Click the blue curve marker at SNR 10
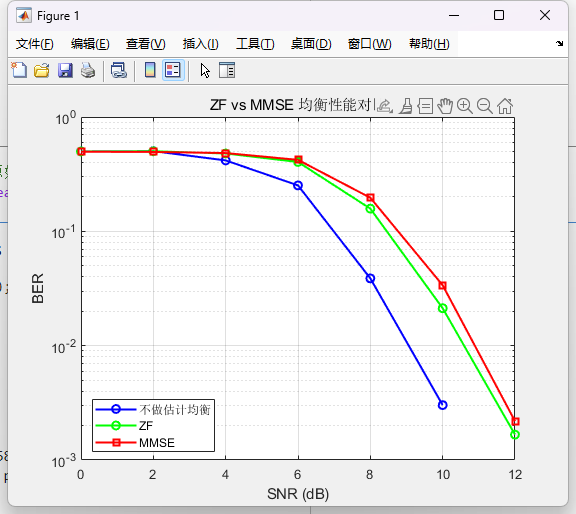The image size is (576, 514). pyautogui.click(x=443, y=405)
